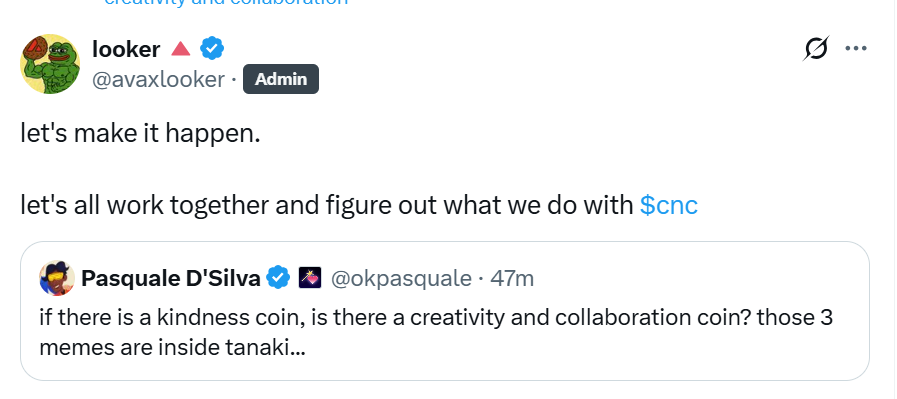Click the "let's all work together" sentence
This screenshot has height=399, width=897.
359,205
